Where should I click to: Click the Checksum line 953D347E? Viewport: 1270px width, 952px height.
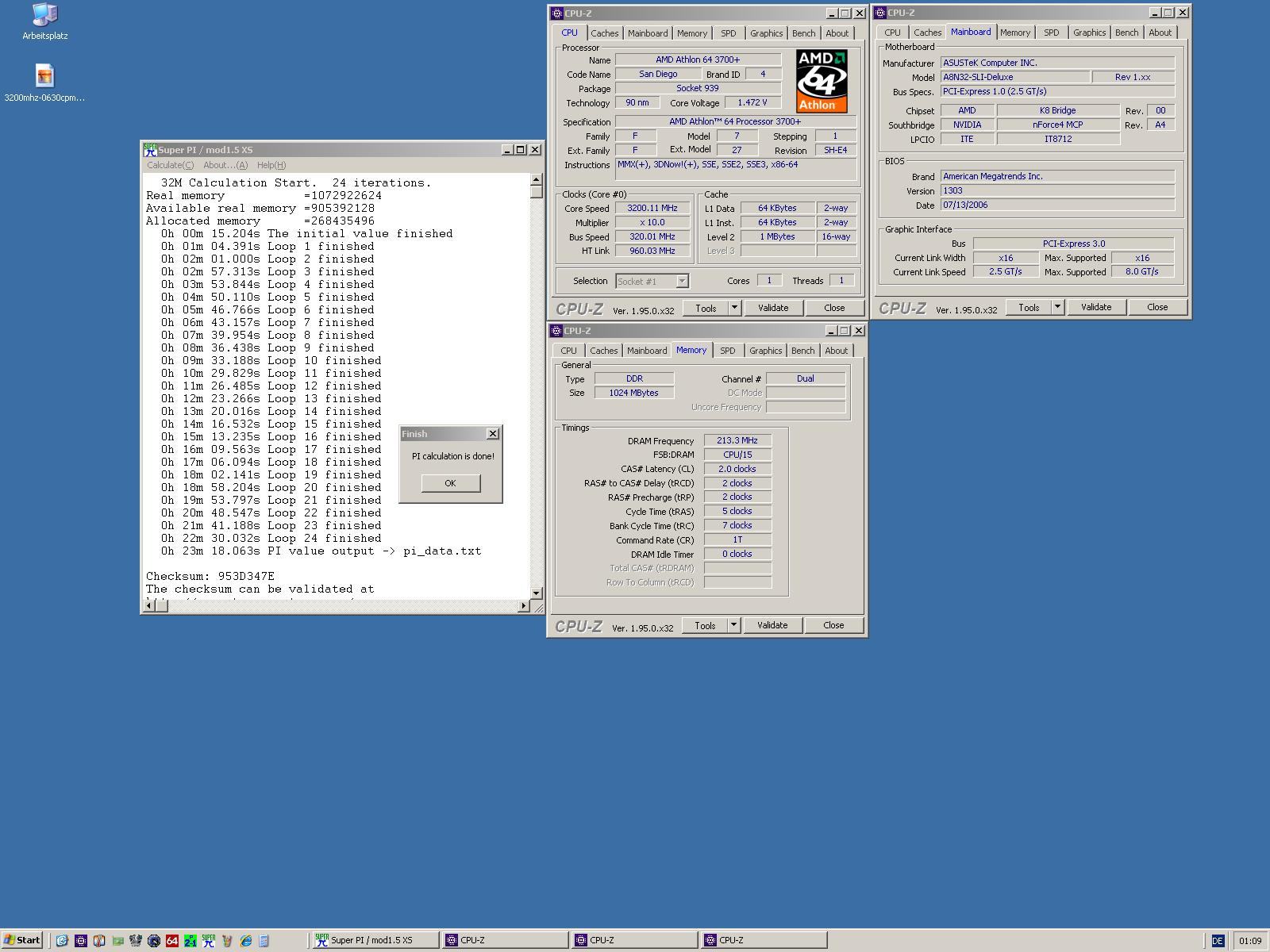210,576
